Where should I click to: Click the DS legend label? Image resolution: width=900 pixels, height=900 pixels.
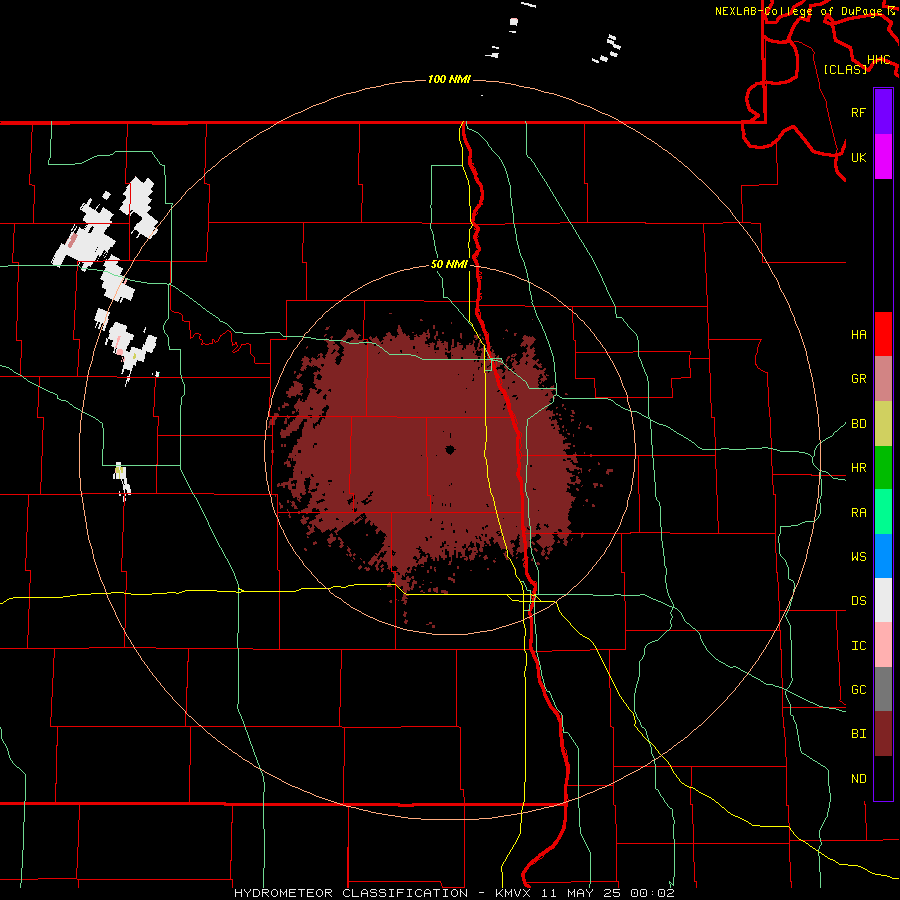tap(858, 601)
